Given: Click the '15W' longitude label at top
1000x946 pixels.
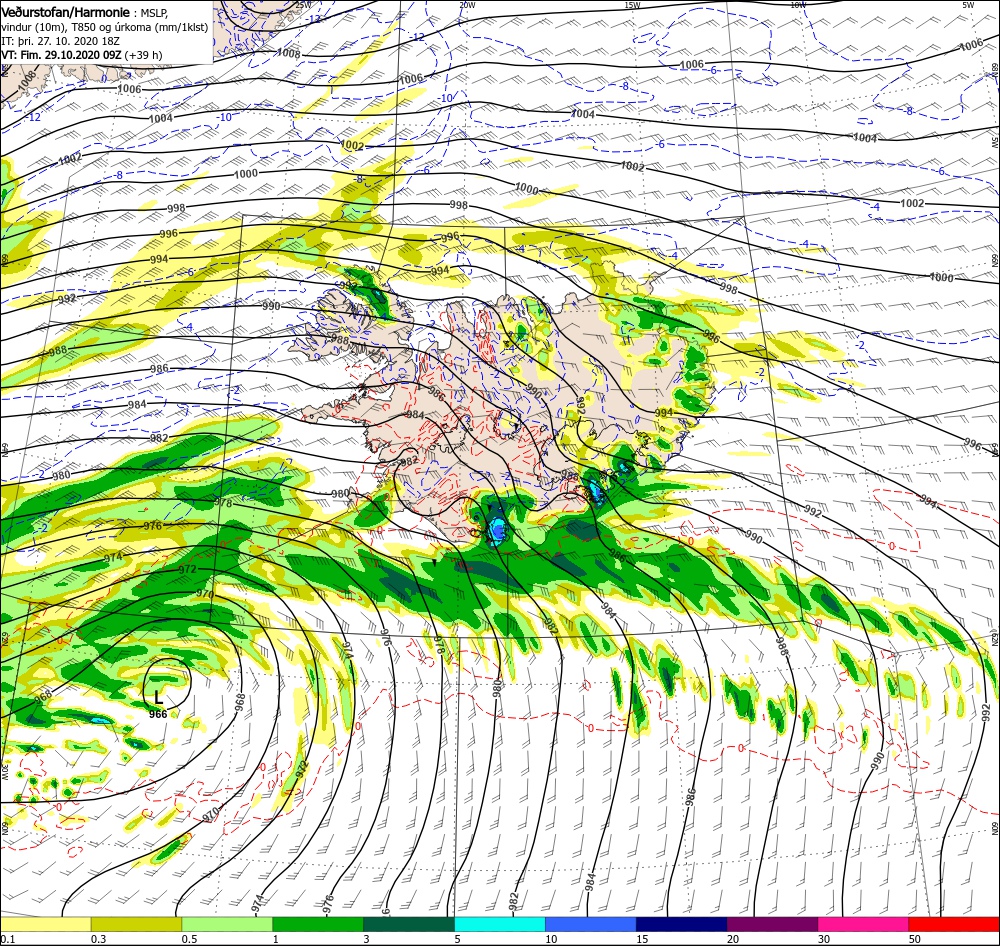Looking at the screenshot, I should 632,4.
